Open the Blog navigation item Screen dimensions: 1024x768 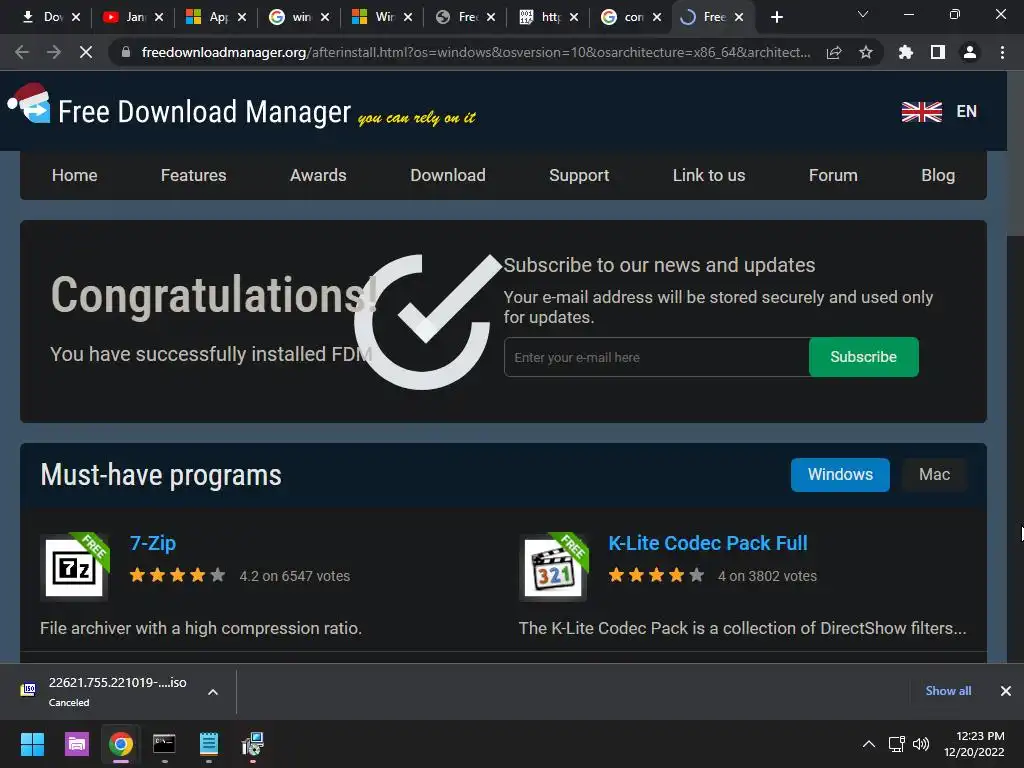click(x=938, y=175)
